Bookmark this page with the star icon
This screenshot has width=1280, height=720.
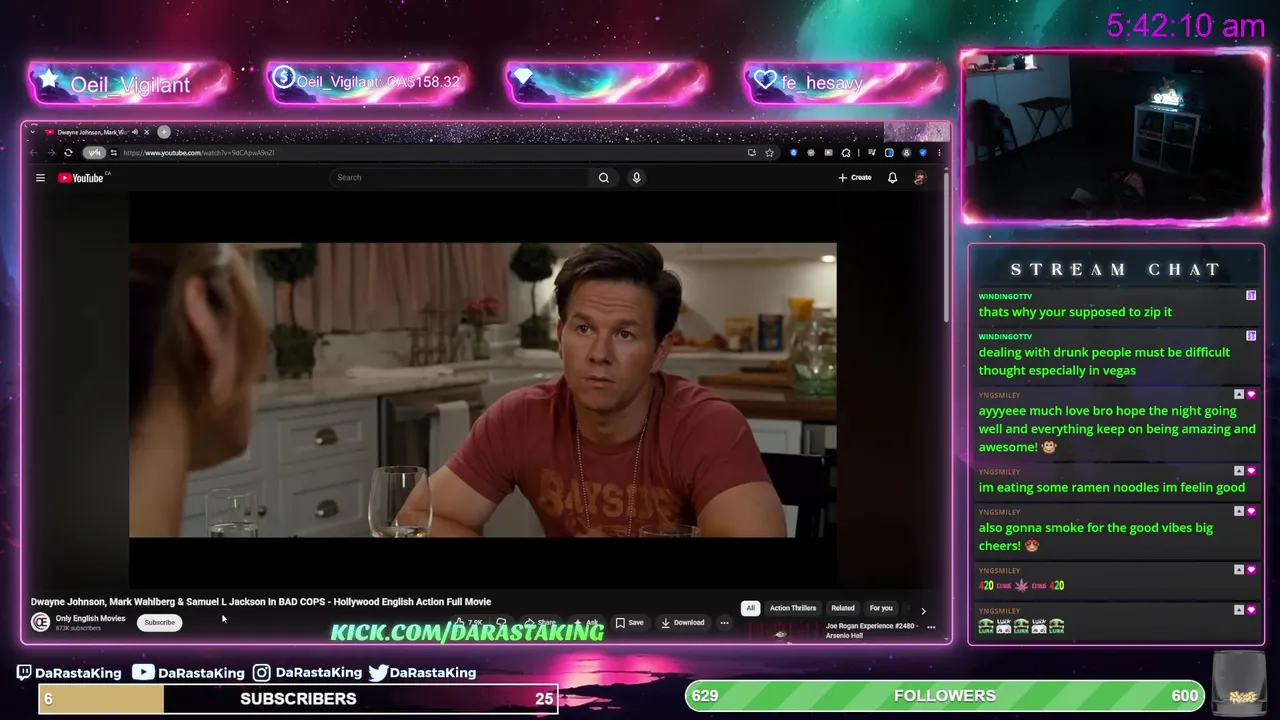(769, 153)
